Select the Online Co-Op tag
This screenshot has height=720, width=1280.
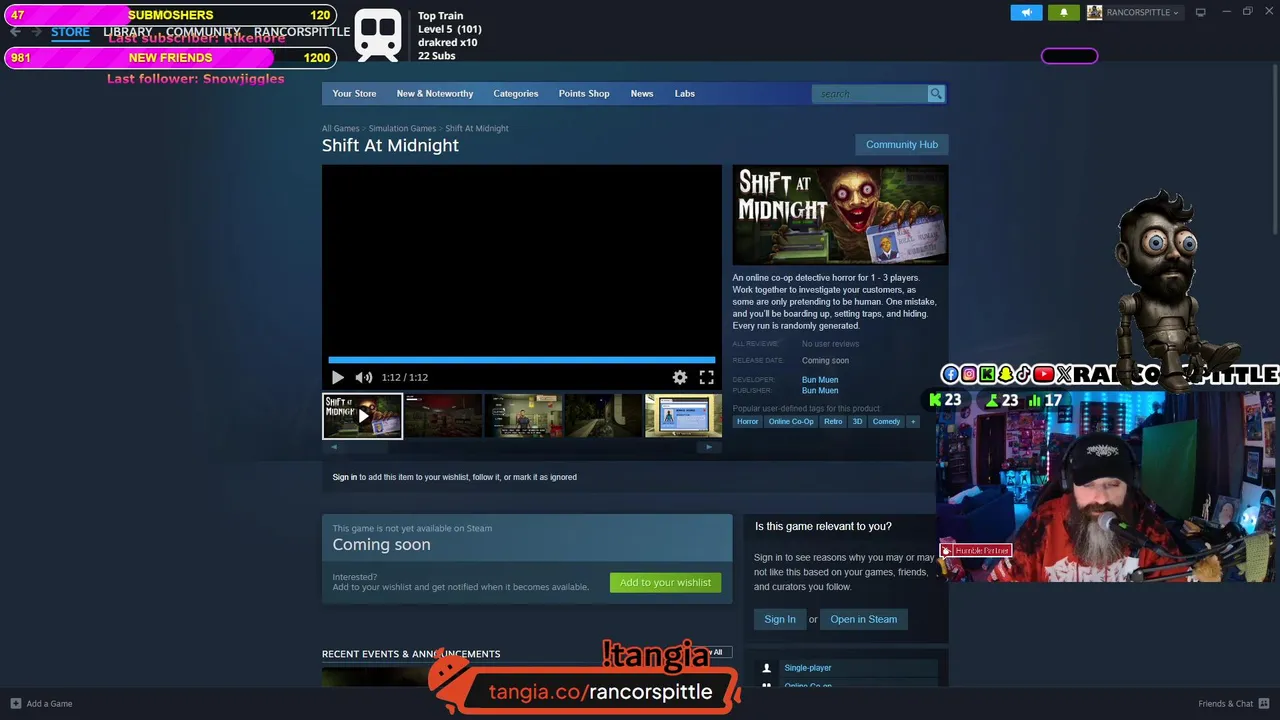[791, 422]
